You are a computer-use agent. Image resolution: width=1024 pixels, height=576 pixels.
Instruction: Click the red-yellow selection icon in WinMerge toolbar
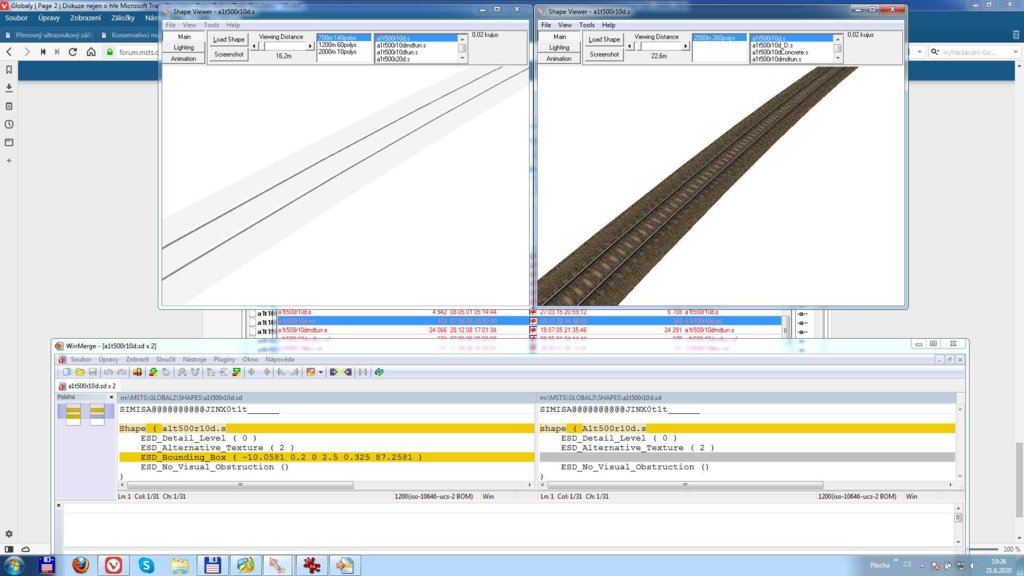tap(137, 372)
